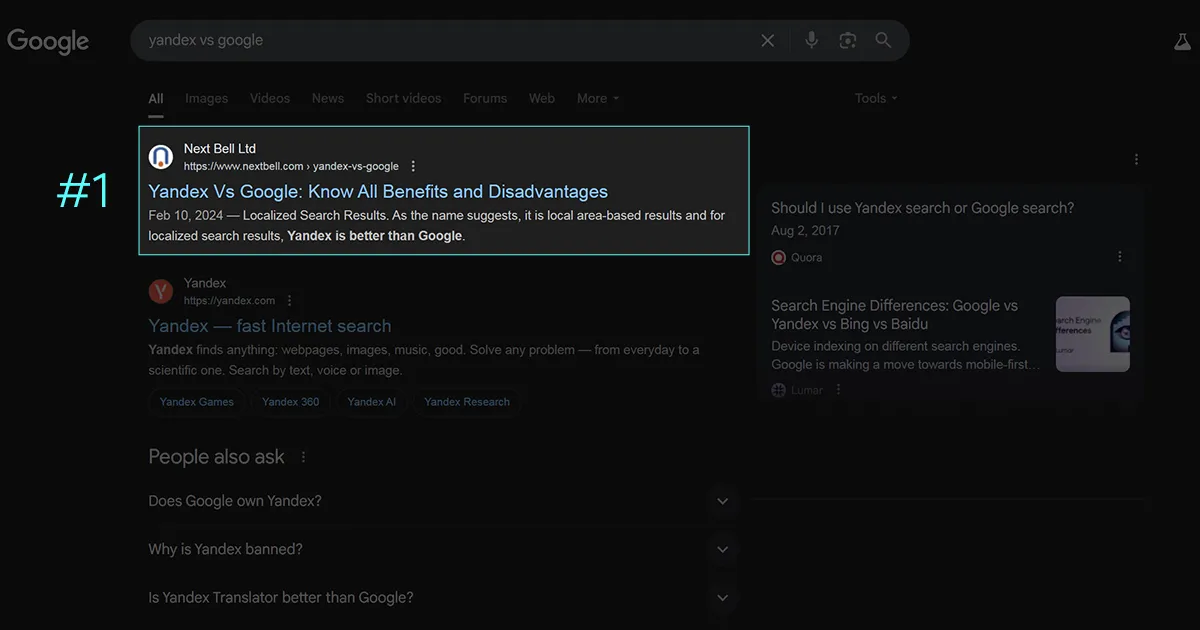Switch to the News tab
1200x630 pixels.
click(x=328, y=98)
